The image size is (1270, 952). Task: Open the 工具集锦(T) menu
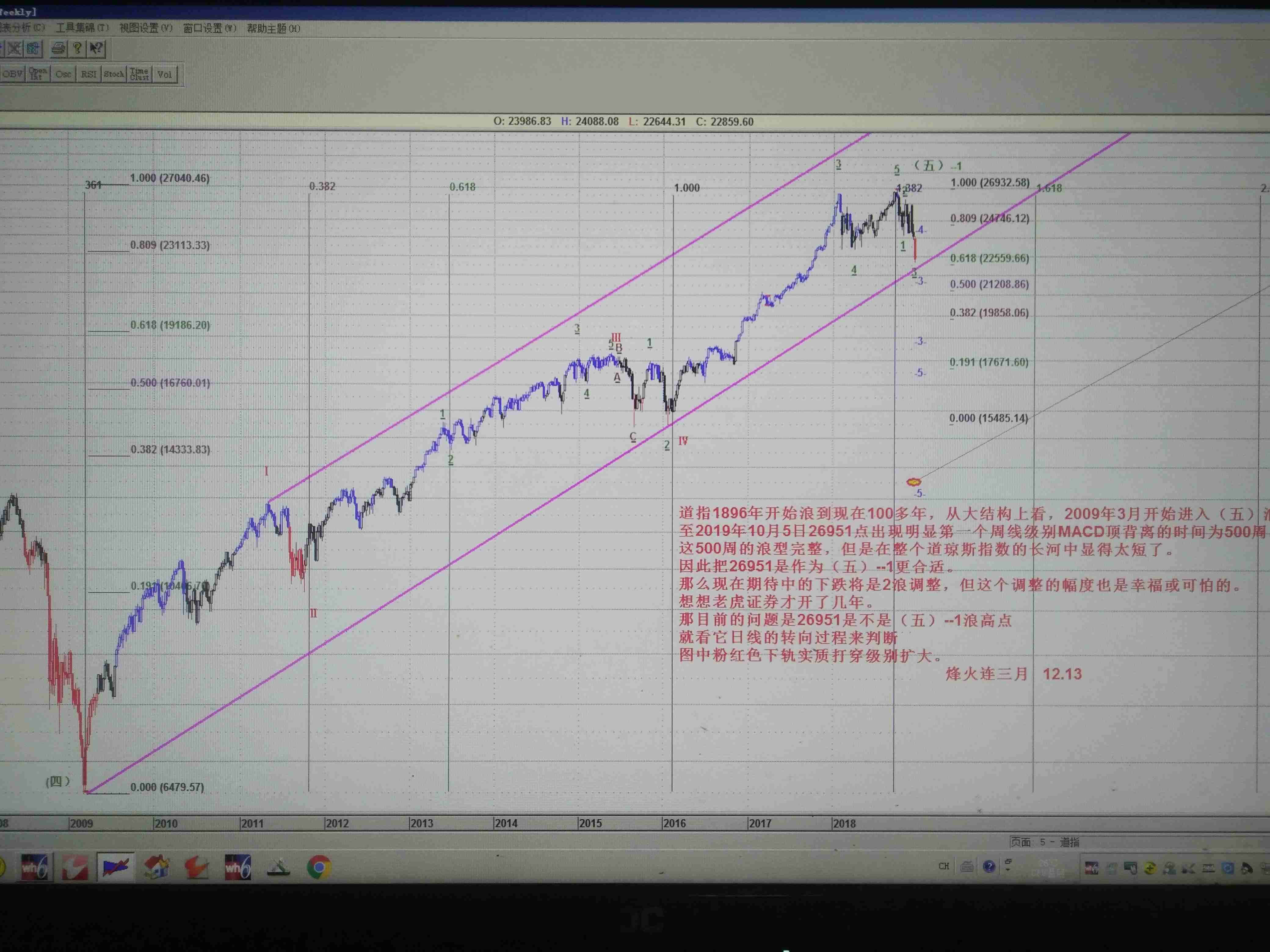[x=82, y=27]
